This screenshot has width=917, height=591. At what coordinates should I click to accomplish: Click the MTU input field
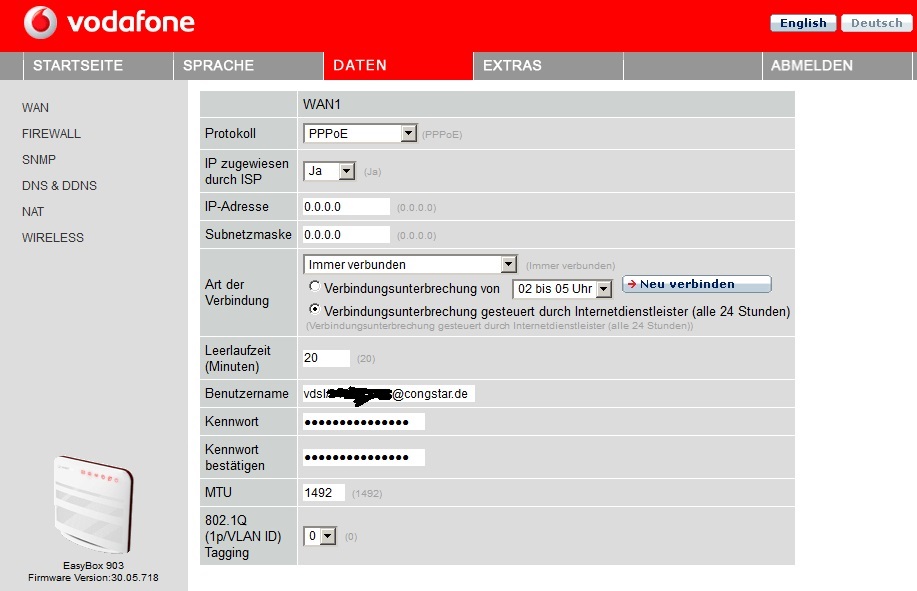point(324,492)
